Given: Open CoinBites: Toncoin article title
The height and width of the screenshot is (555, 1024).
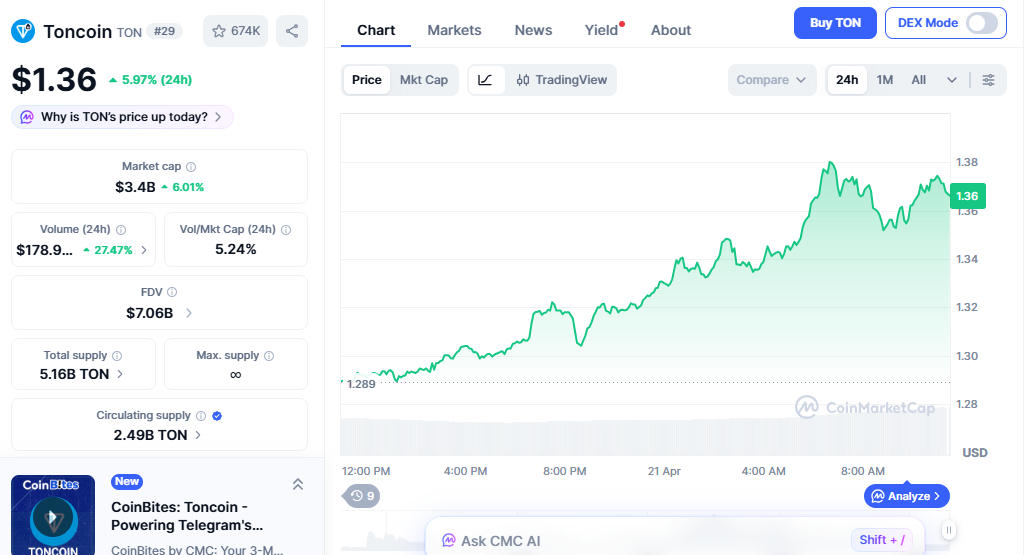Looking at the screenshot, I should [187, 516].
